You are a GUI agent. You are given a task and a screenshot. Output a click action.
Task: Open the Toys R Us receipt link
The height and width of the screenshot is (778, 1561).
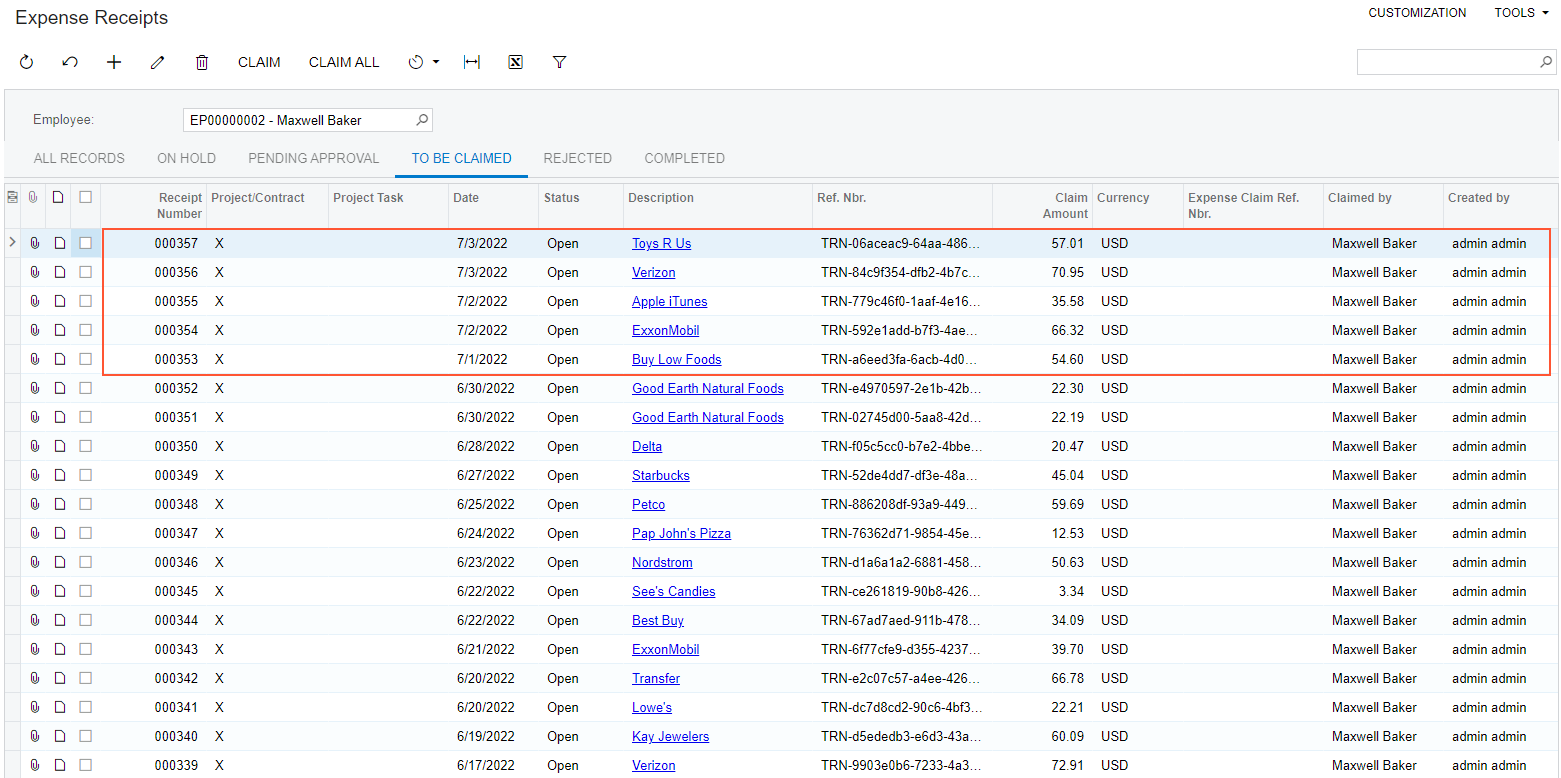click(x=661, y=243)
